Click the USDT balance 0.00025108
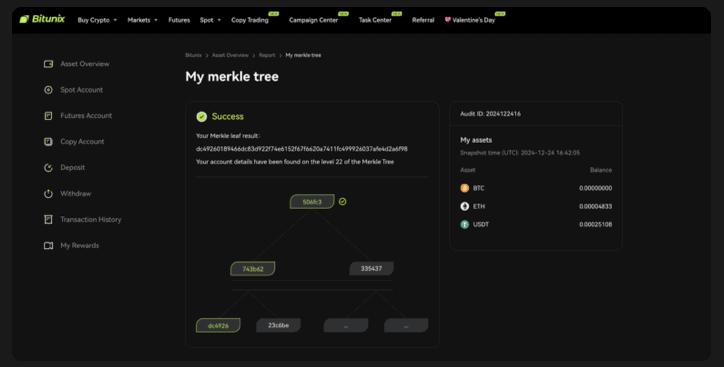 (x=596, y=224)
